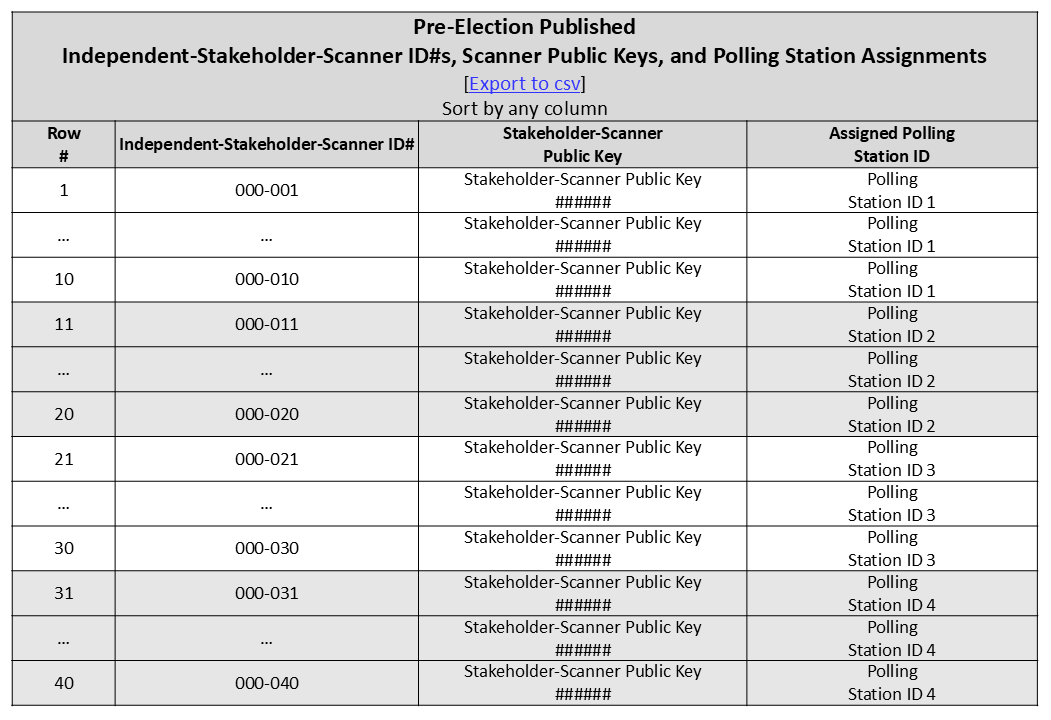Select scanner ID 000-001 cell
Image resolution: width=1051 pixels, height=720 pixels.
coord(267,190)
